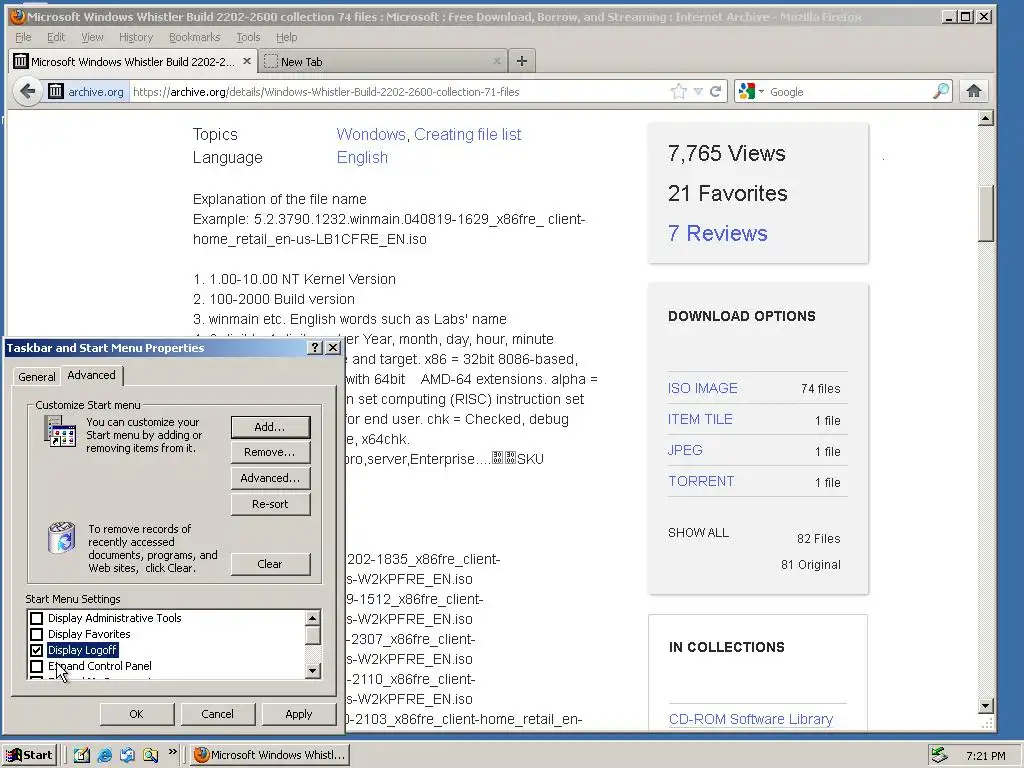The width and height of the screenshot is (1024, 768).
Task: Enable Display Administrative Tools checkbox
Action: coord(37,618)
